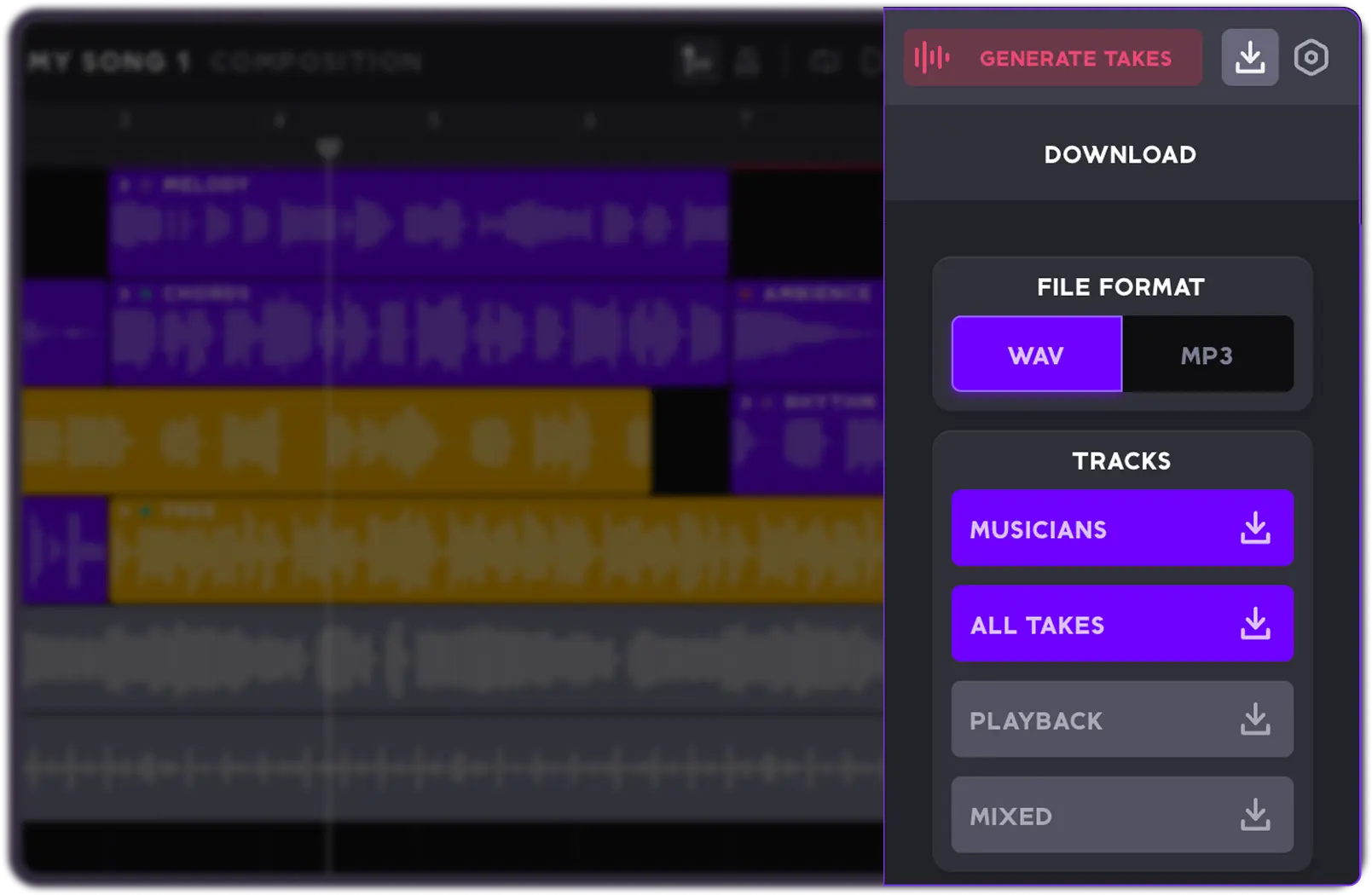Download MUSICIANS tracks

[1122, 528]
